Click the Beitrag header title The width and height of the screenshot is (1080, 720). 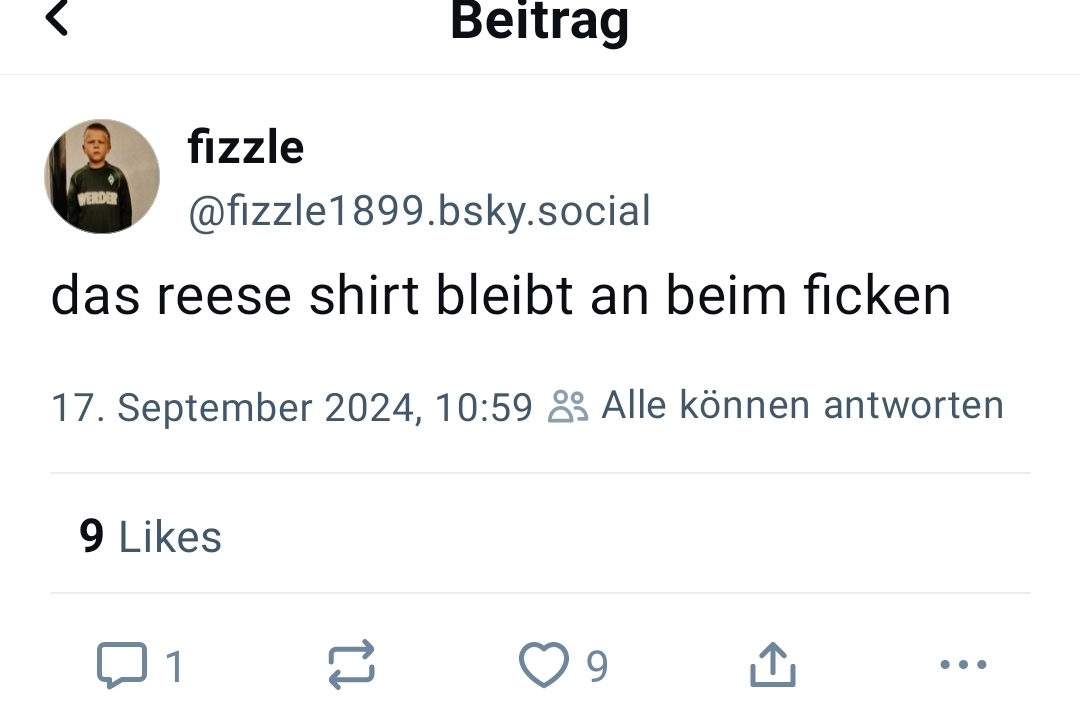539,20
